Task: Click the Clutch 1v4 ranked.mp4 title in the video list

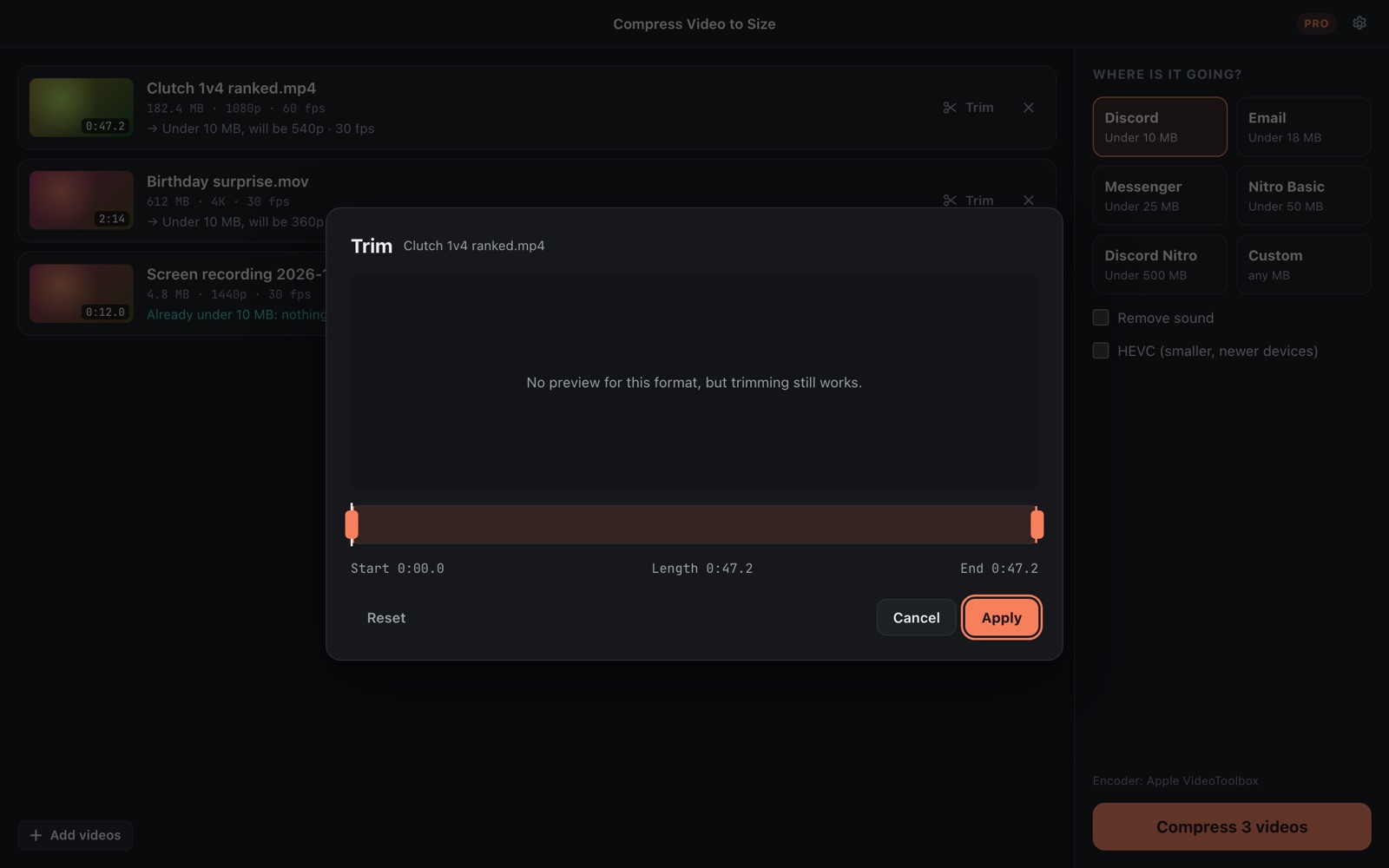Action: coord(231,89)
